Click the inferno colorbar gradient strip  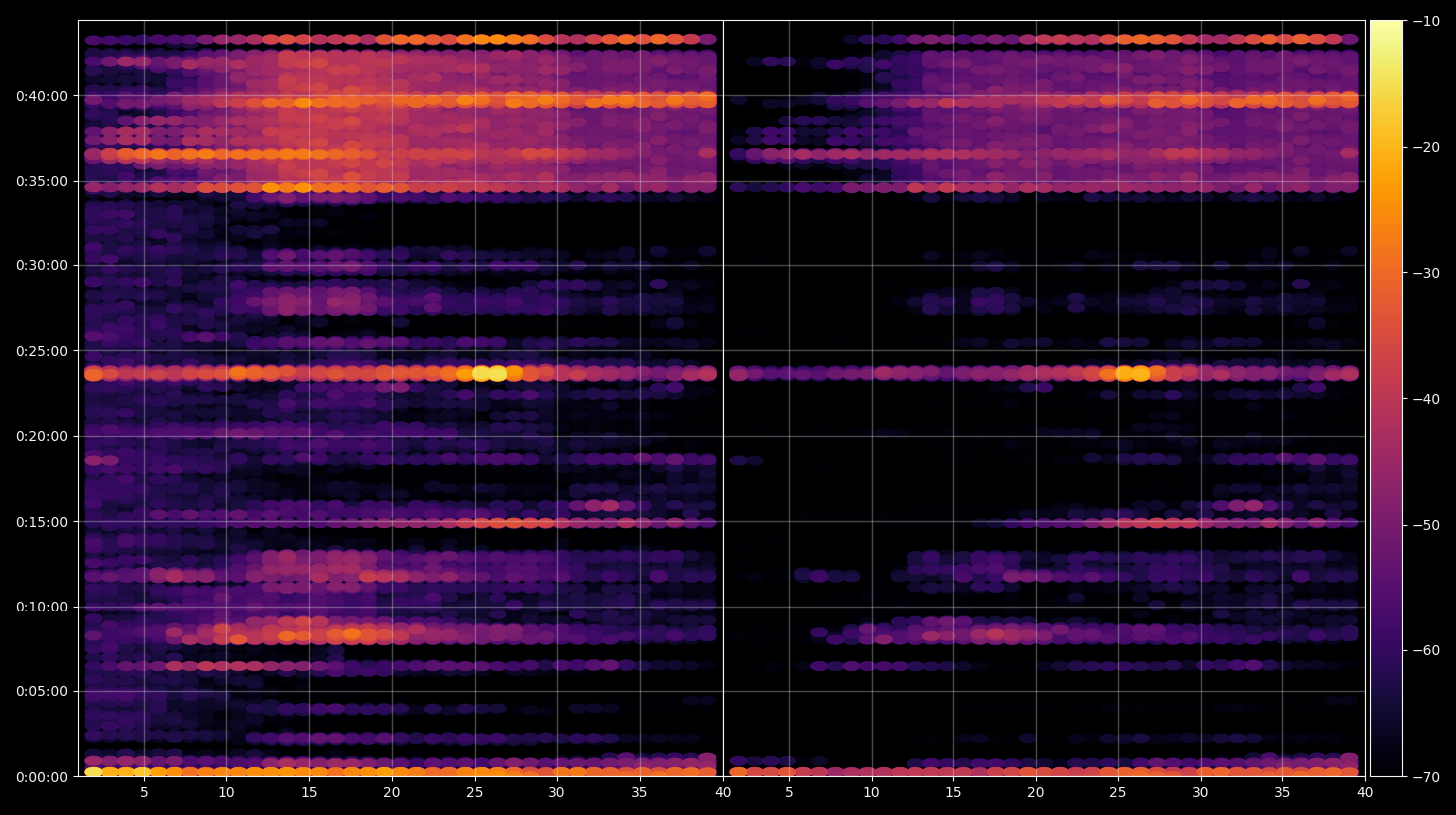point(1386,398)
